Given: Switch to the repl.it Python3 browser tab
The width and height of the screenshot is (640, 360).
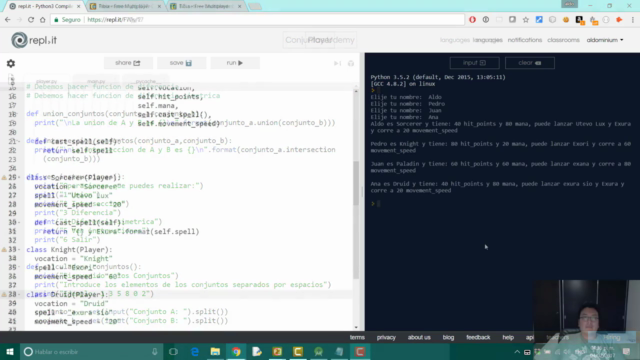Looking at the screenshot, I should tap(44, 6).
